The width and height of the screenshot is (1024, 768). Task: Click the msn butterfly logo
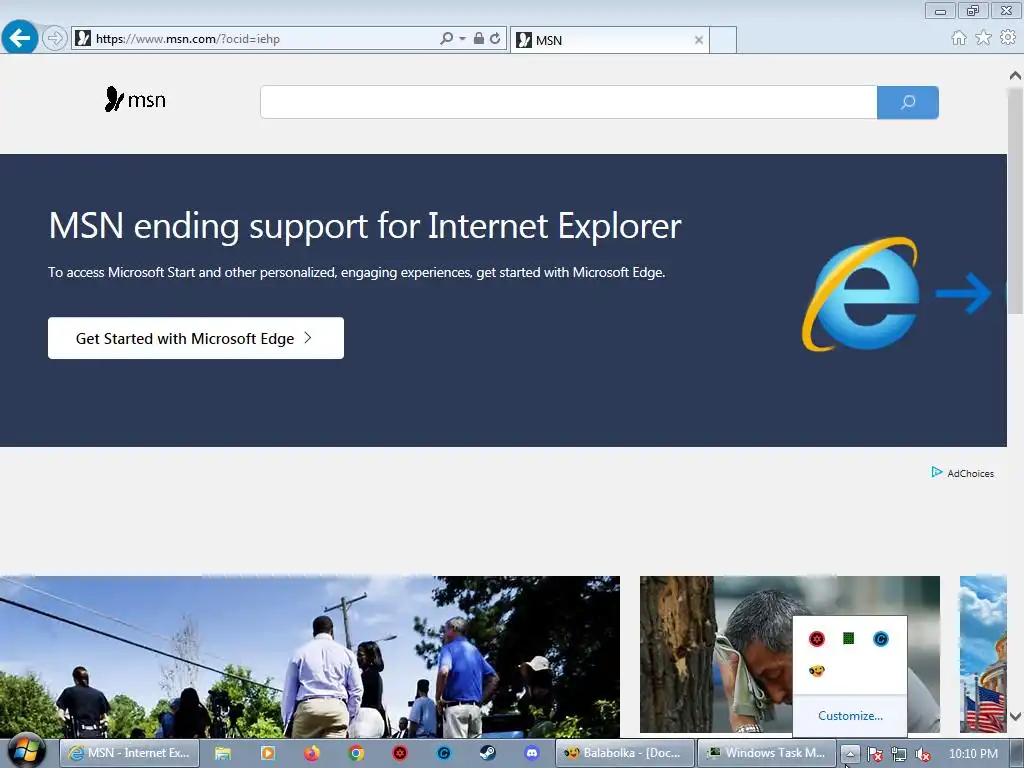(135, 99)
